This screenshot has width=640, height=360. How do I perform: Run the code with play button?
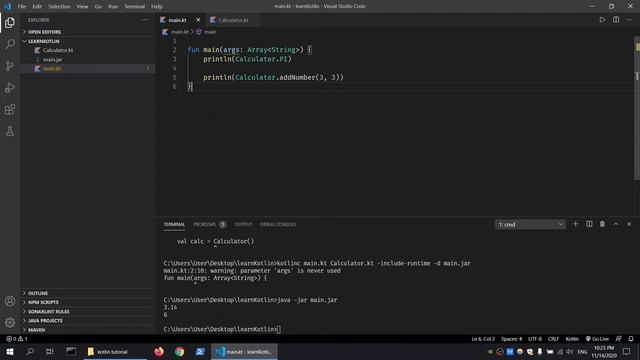click(x=602, y=20)
